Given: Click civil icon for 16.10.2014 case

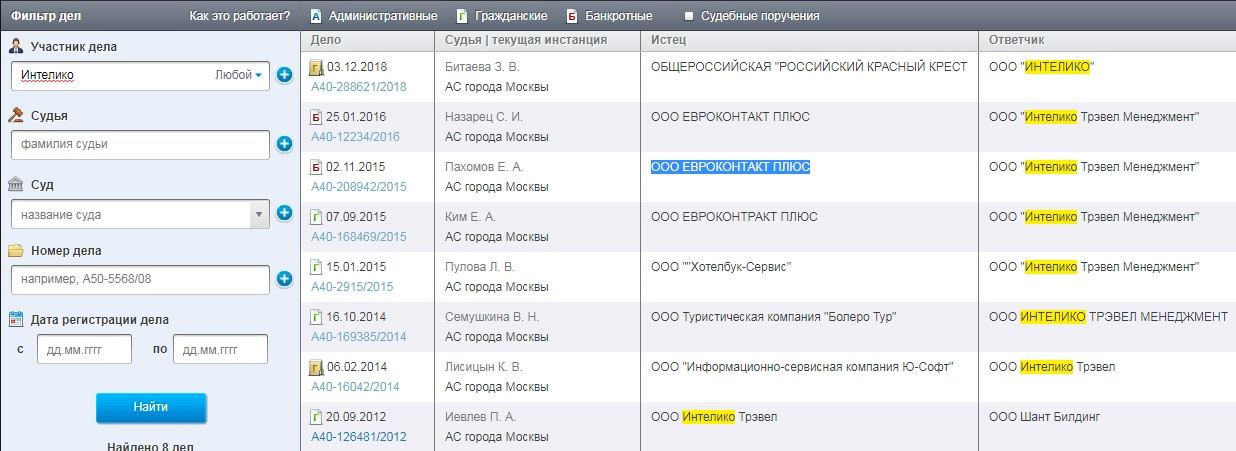Looking at the screenshot, I should [x=316, y=317].
